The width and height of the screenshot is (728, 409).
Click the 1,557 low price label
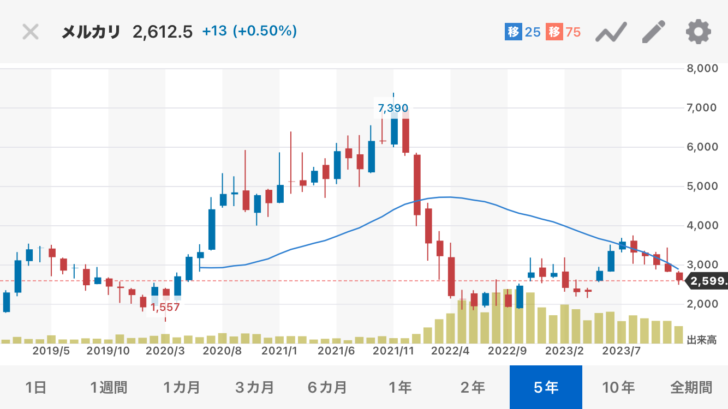pyautogui.click(x=165, y=309)
